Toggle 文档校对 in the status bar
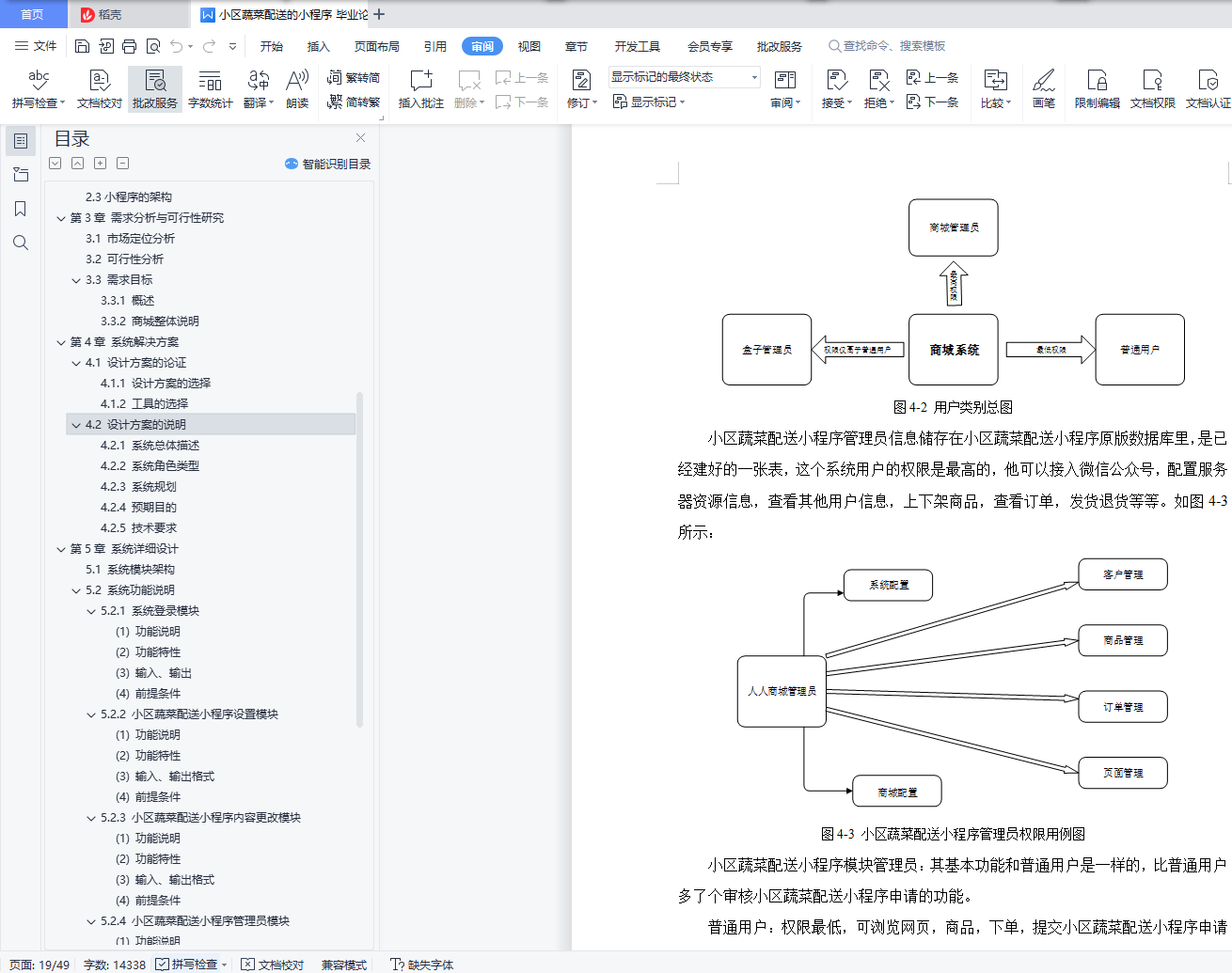Image resolution: width=1232 pixels, height=973 pixels. pos(273,965)
